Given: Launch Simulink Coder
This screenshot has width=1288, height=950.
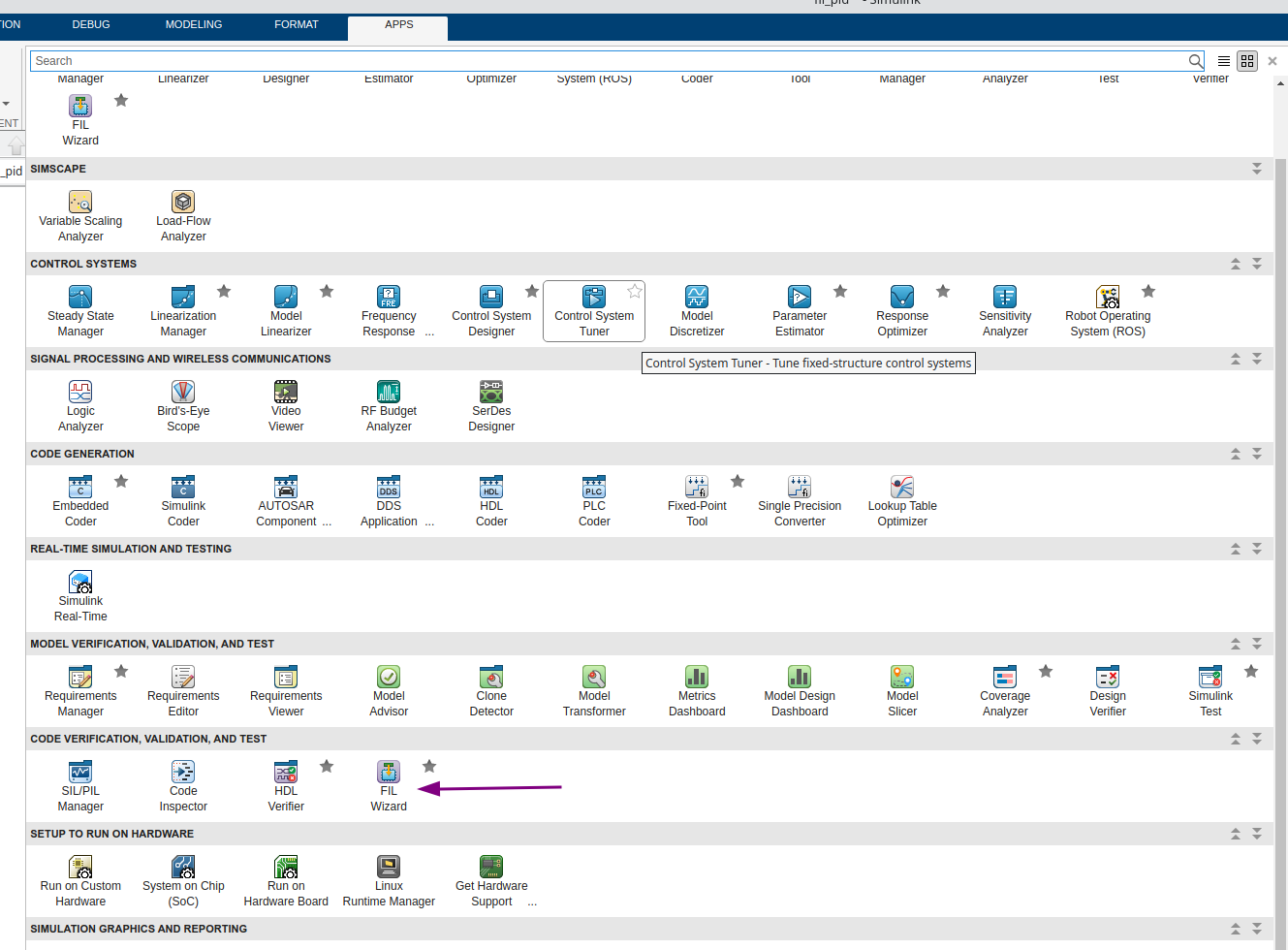Looking at the screenshot, I should click(x=183, y=500).
